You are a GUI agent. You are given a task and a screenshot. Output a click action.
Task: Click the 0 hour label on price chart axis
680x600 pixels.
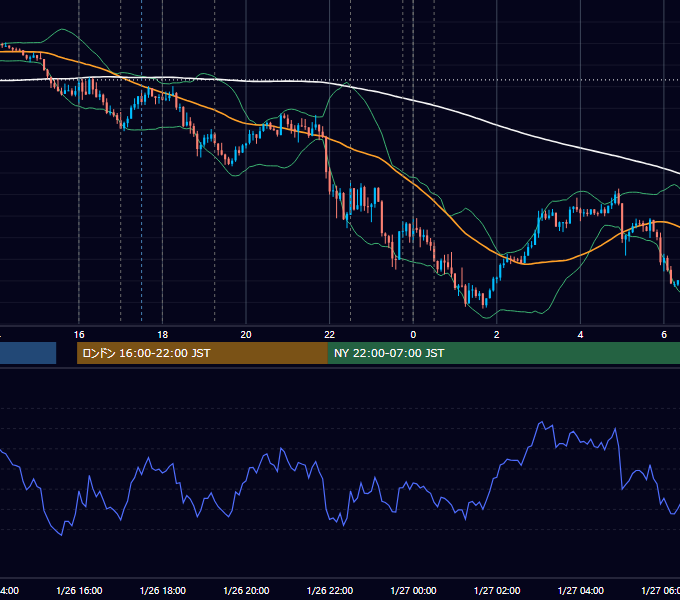[x=413, y=334]
